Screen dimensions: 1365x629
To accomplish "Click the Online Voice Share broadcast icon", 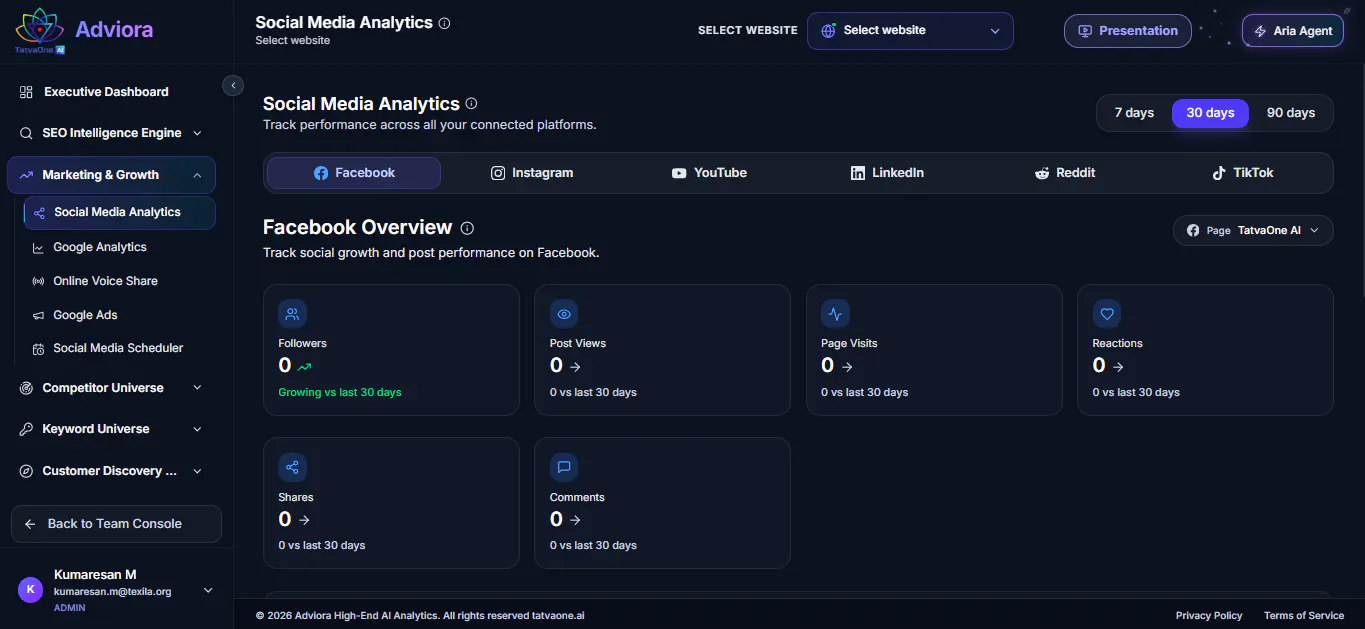I will pyautogui.click(x=38, y=282).
